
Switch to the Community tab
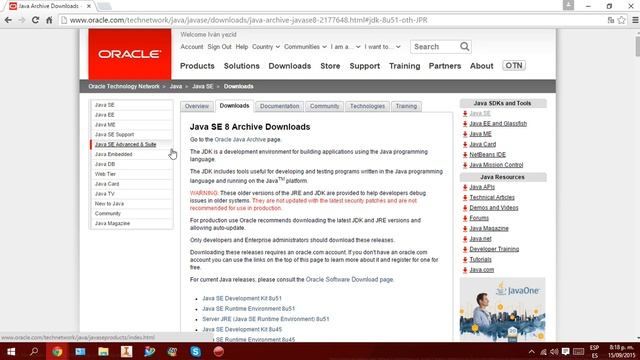tap(324, 106)
